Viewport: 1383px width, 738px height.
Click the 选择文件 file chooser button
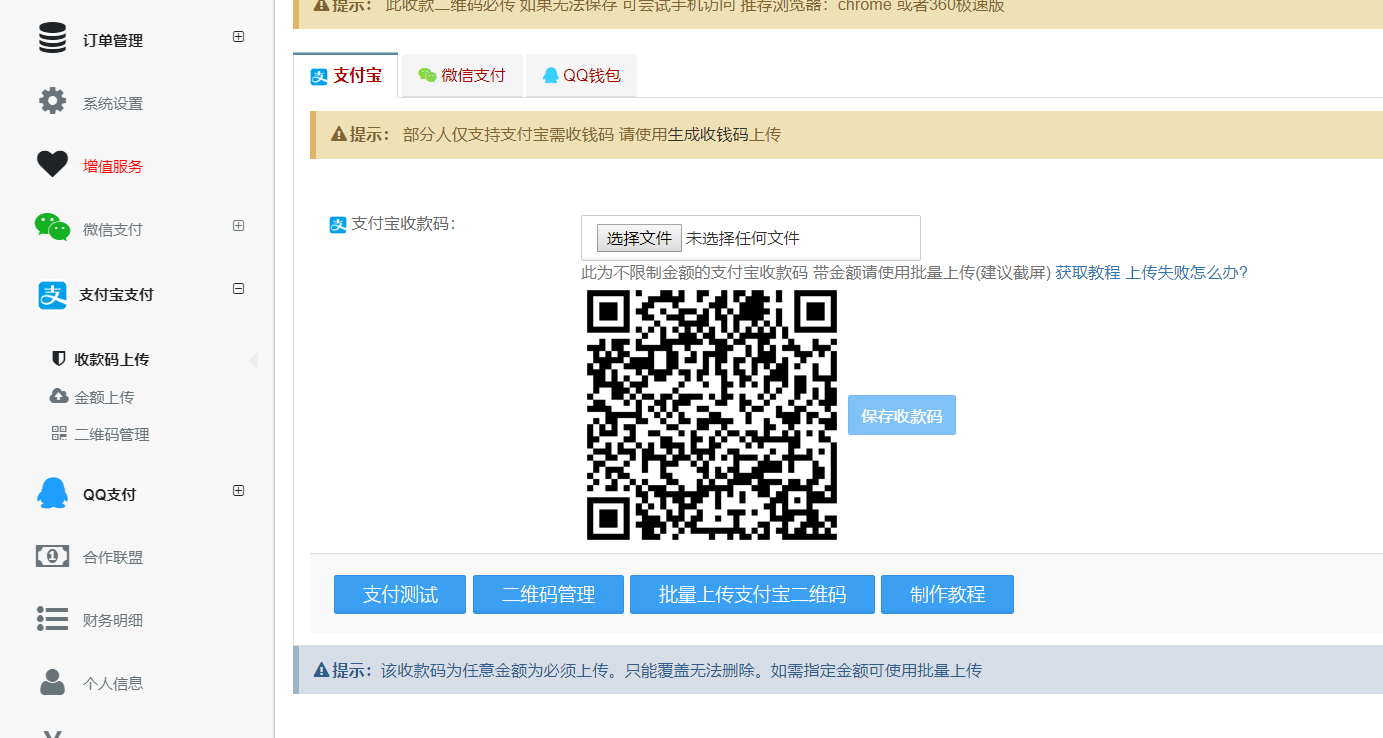[x=639, y=238]
